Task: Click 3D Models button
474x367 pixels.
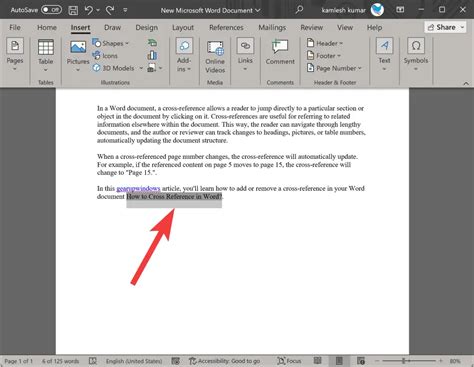Action: (x=114, y=68)
